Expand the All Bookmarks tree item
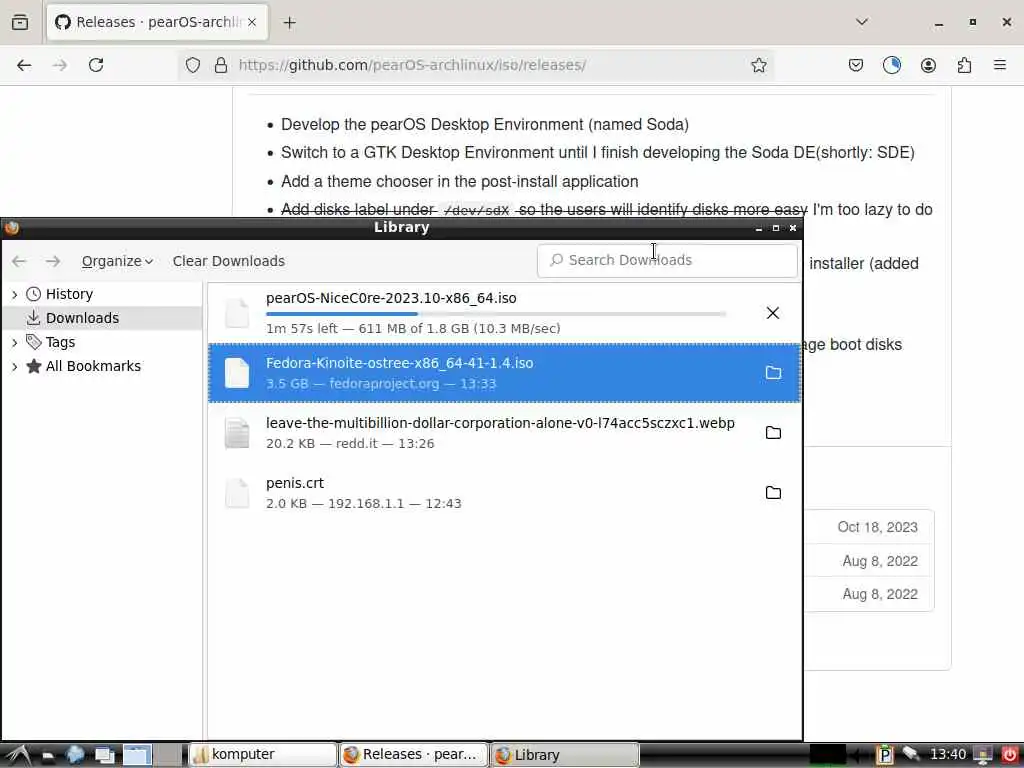 [x=14, y=366]
